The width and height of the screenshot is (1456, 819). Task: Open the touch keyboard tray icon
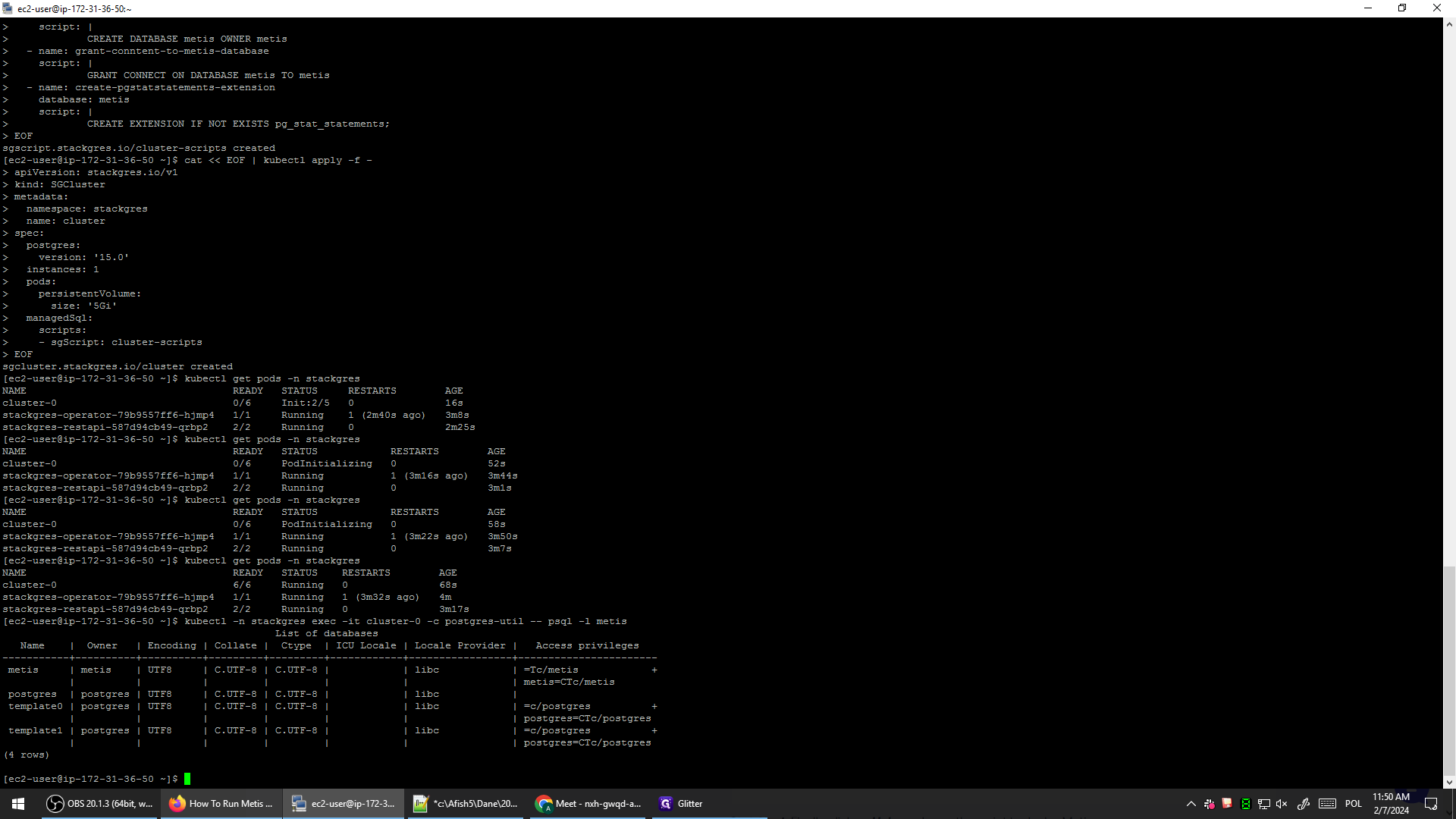[1327, 804]
